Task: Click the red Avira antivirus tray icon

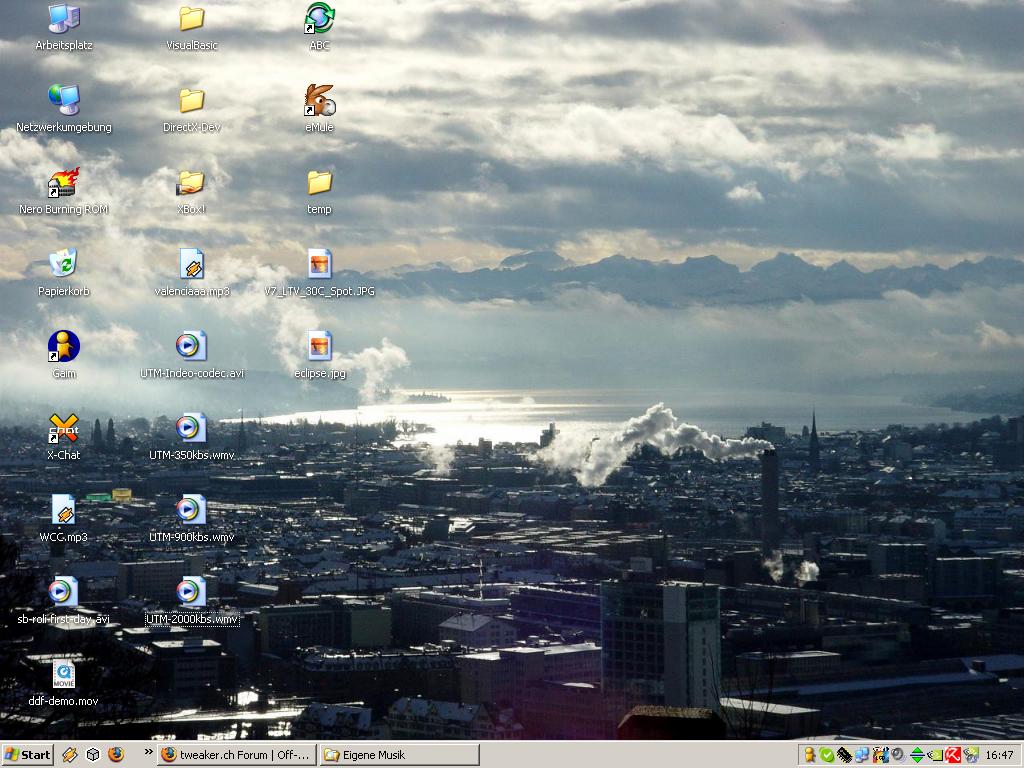Action: 954,755
